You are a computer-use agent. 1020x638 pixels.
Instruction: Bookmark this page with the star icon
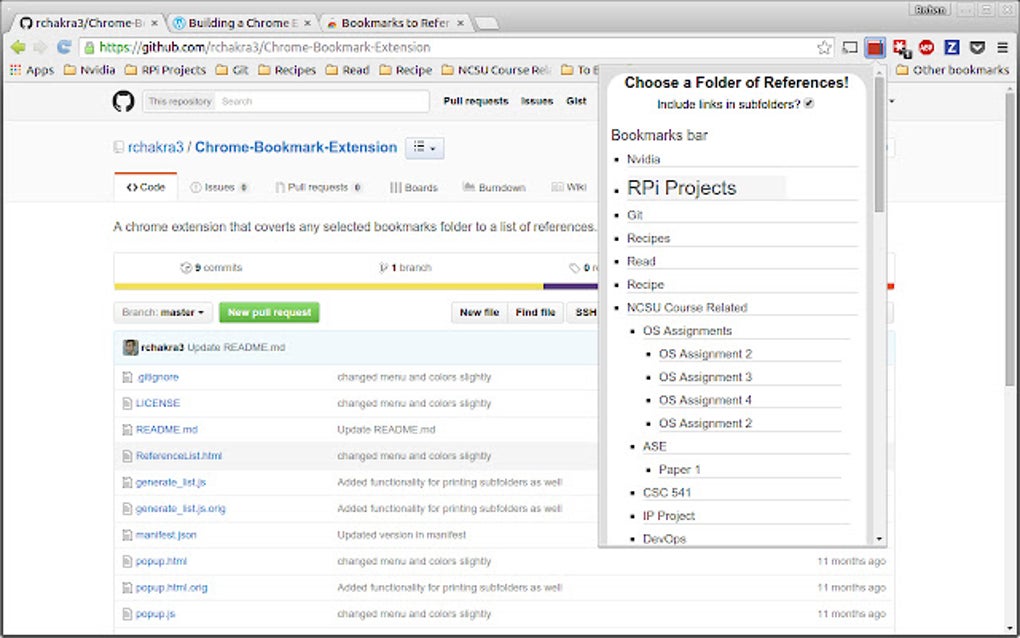[824, 47]
